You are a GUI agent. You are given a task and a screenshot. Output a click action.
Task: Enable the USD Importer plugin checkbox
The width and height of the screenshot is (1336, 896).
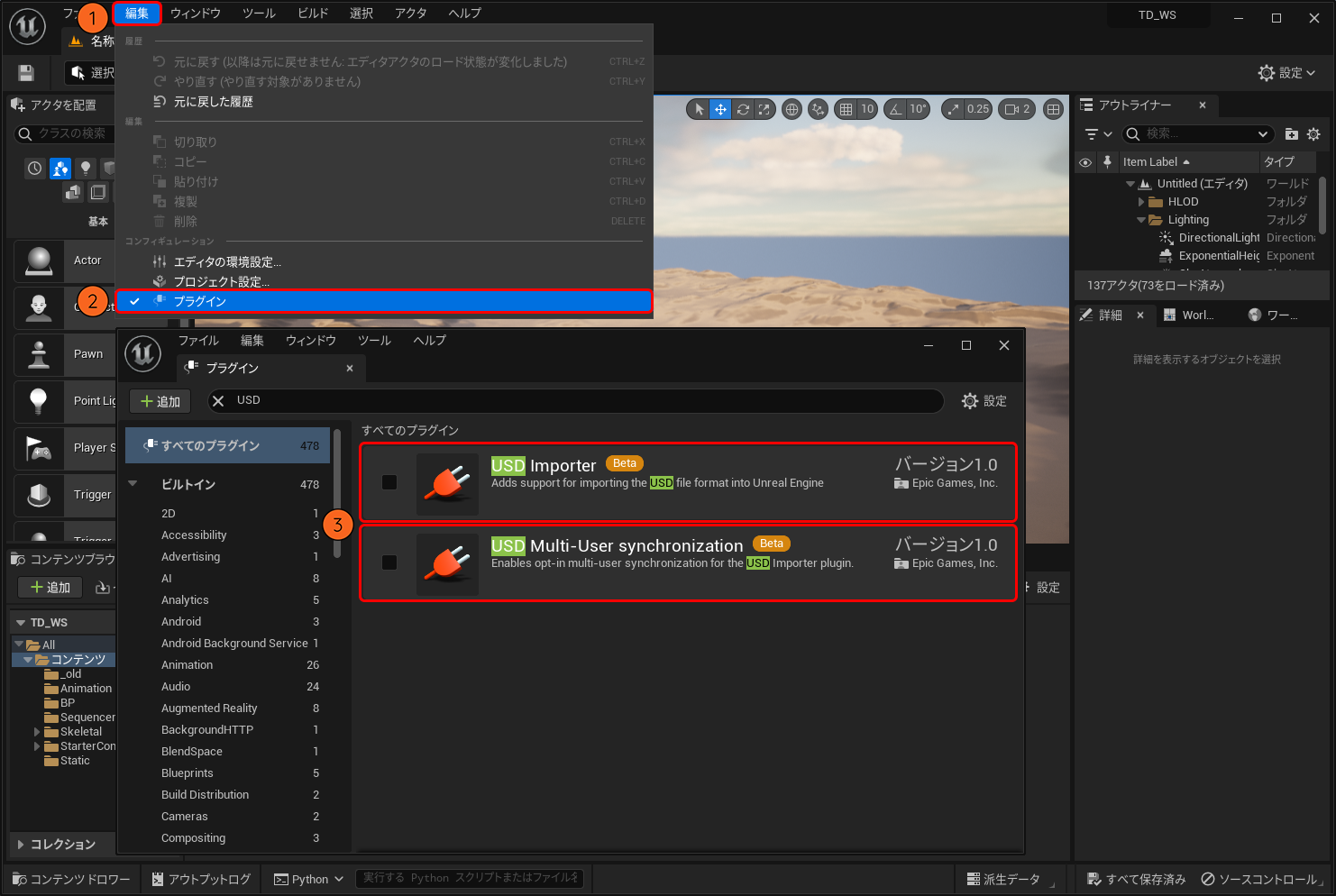tap(389, 482)
